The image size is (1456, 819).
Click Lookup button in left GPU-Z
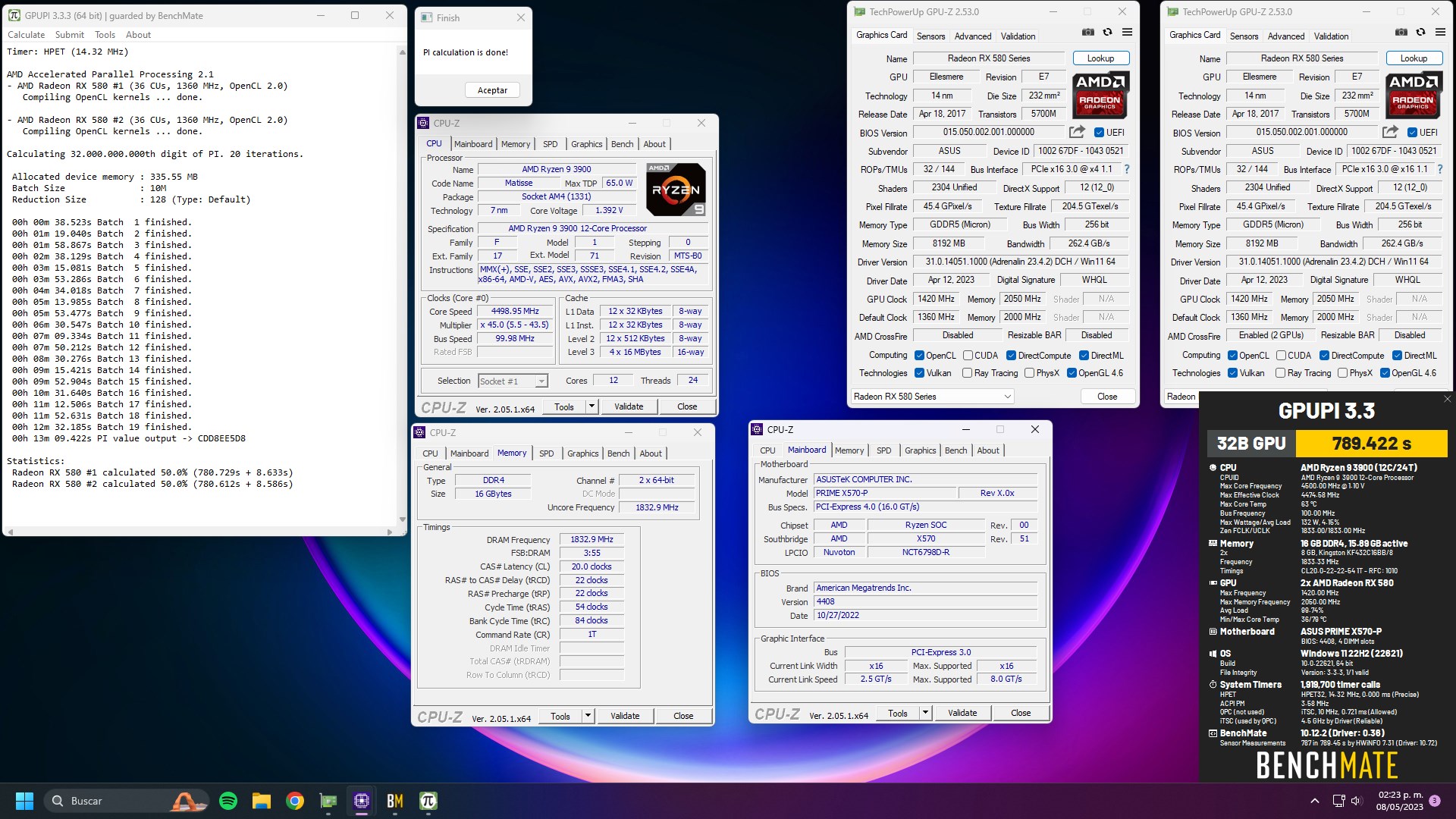[1100, 58]
